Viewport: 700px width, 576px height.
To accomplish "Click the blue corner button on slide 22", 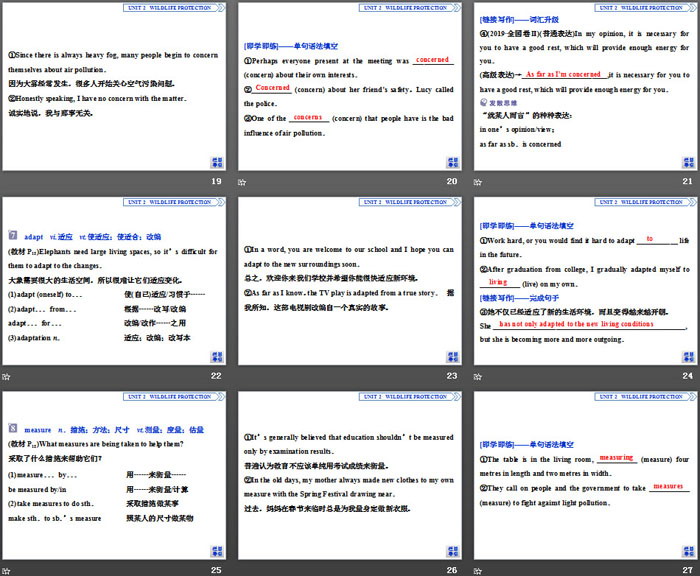I will tap(216, 355).
